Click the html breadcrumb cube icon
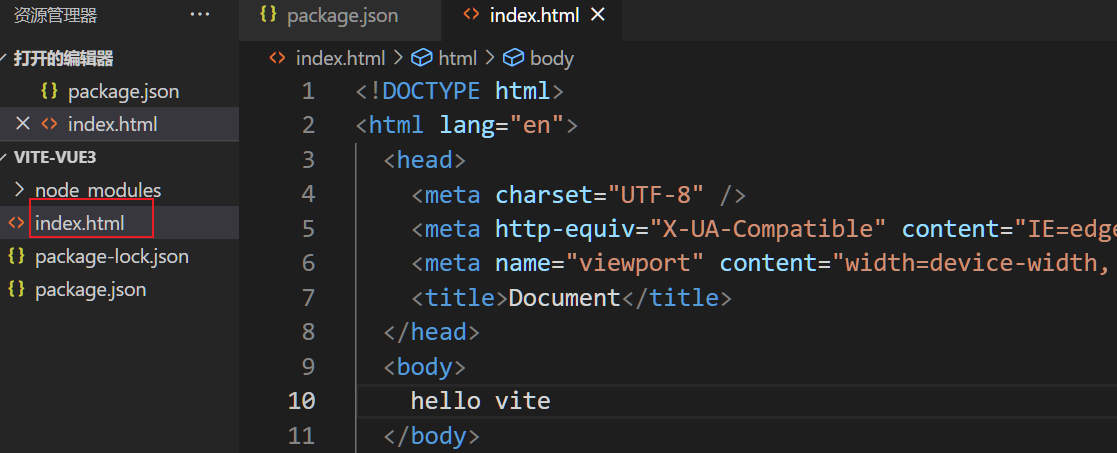 click(x=422, y=58)
